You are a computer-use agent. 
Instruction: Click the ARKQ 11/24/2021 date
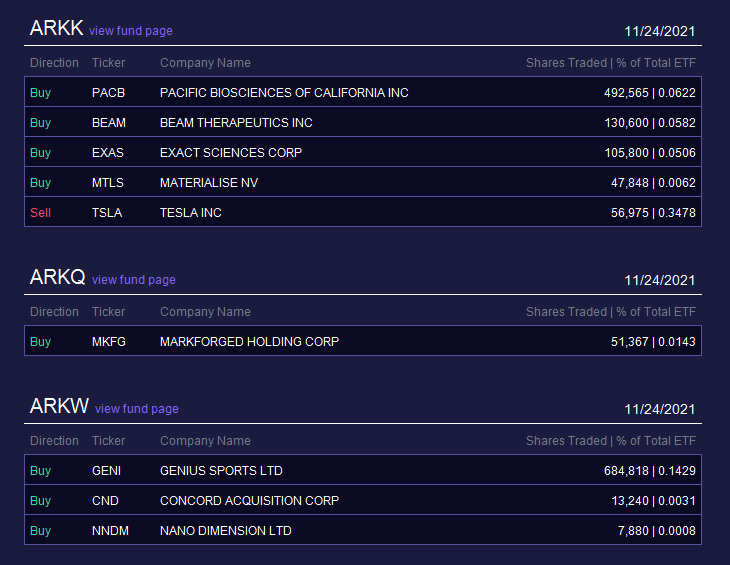tap(659, 280)
